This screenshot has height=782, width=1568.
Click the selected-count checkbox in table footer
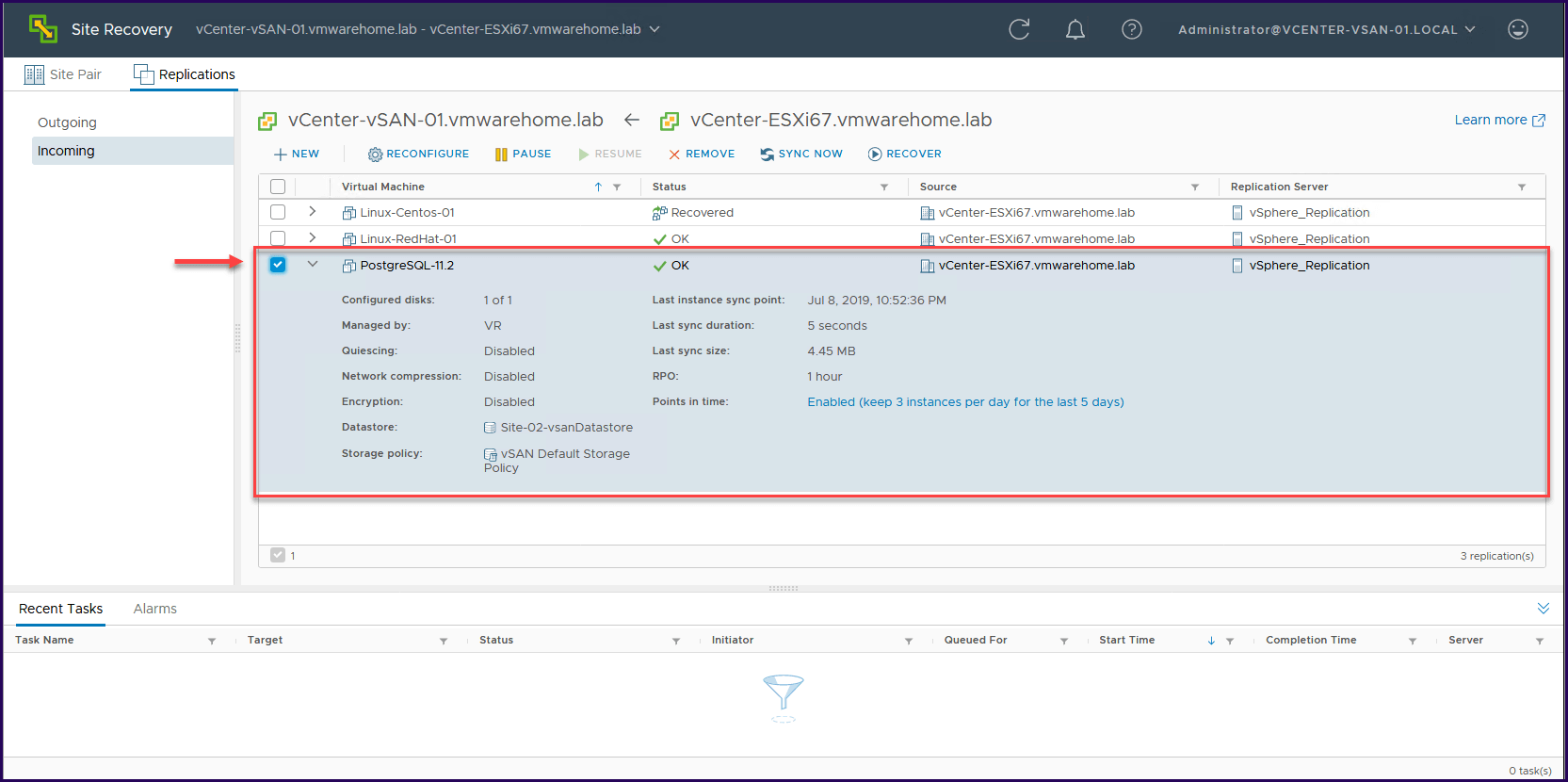coord(278,555)
